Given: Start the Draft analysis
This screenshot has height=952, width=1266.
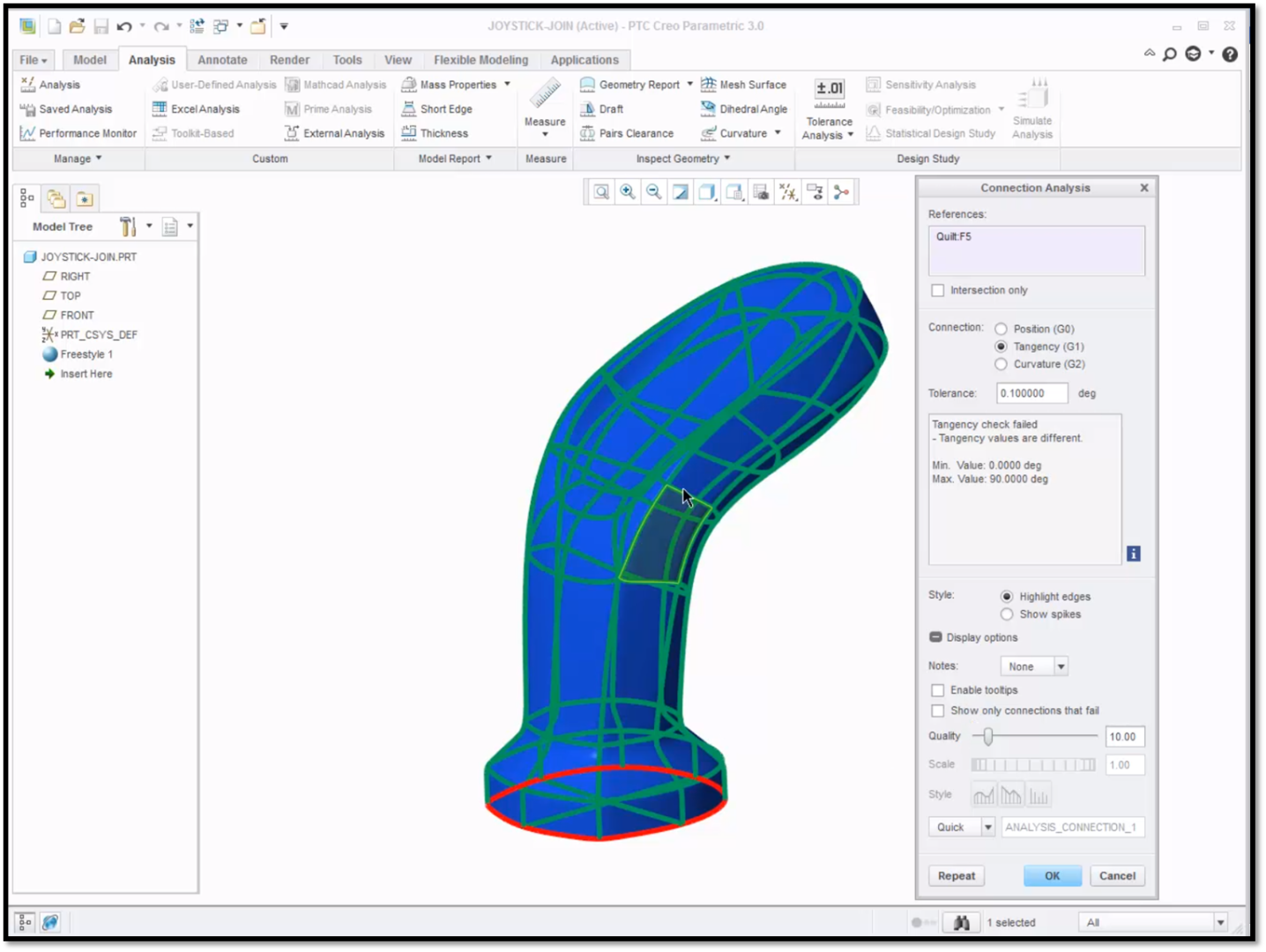Looking at the screenshot, I should click(602, 109).
